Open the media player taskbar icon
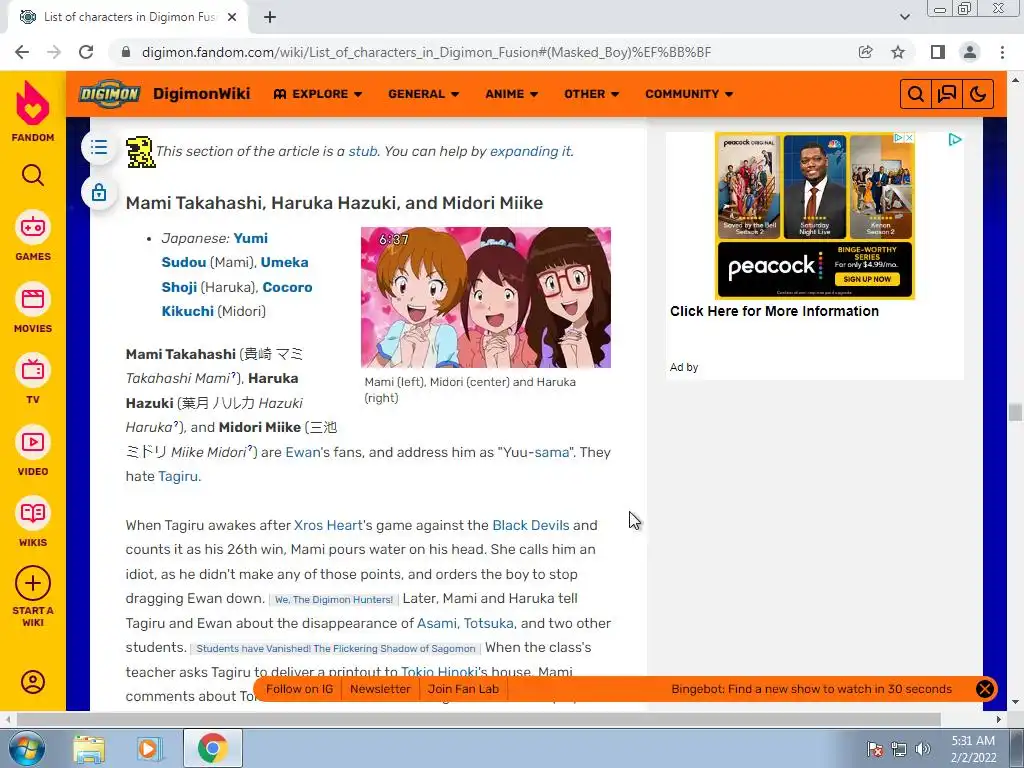The image size is (1024, 768). point(150,749)
